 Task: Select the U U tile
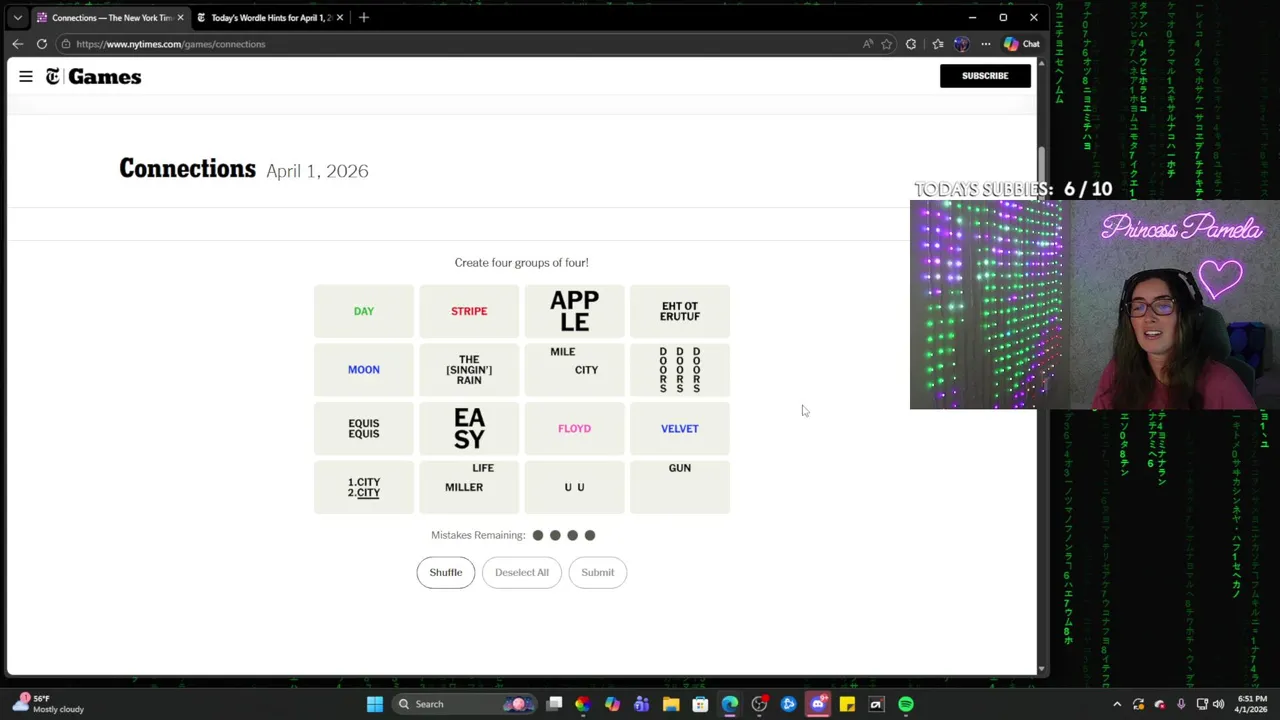click(574, 487)
